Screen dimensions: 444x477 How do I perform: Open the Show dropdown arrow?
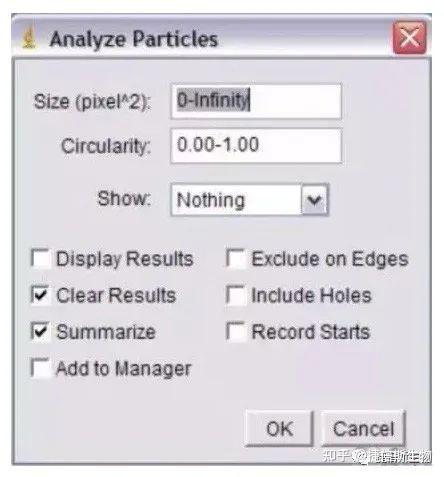pos(315,200)
